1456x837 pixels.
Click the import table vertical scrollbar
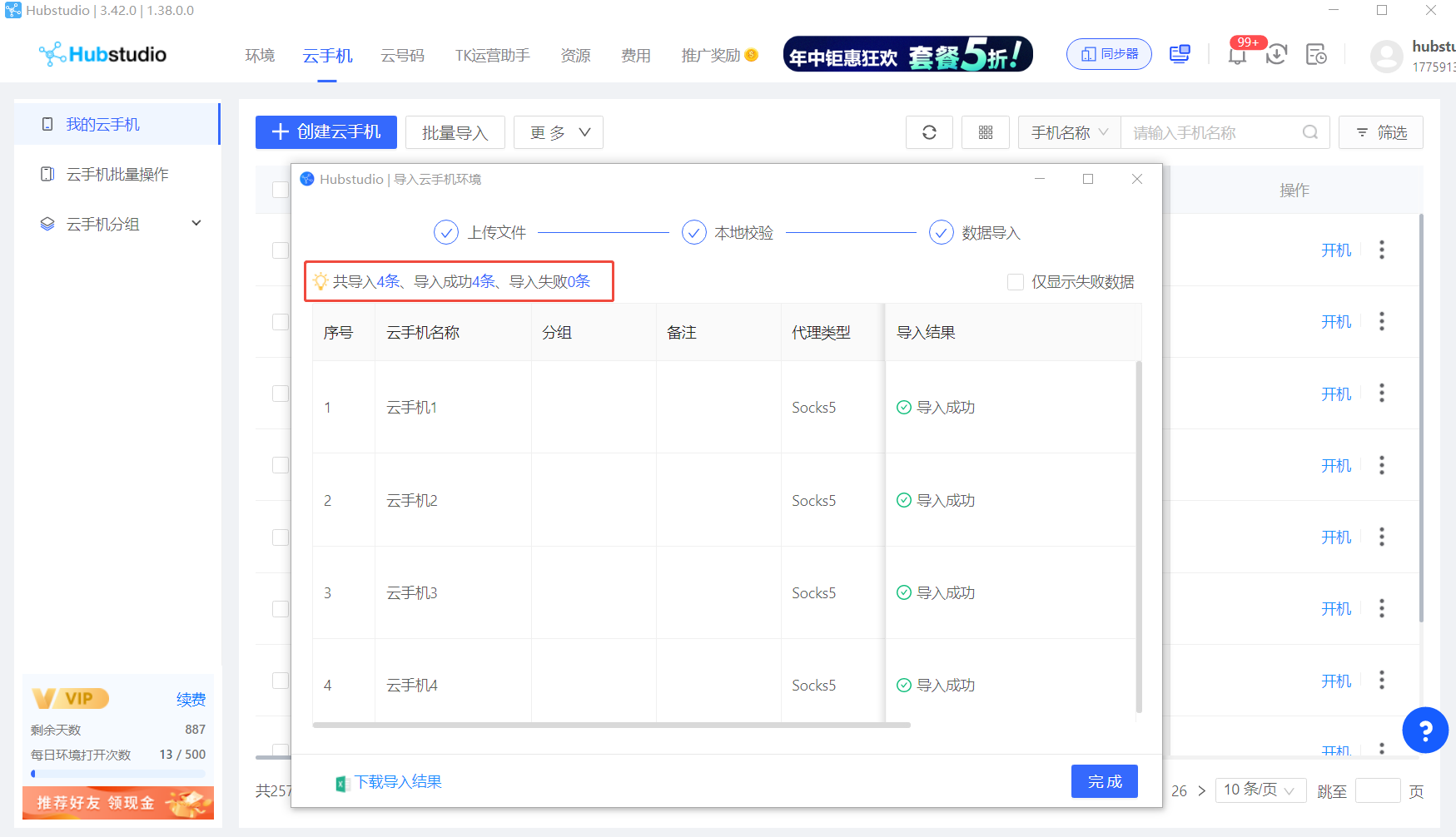point(1139,537)
